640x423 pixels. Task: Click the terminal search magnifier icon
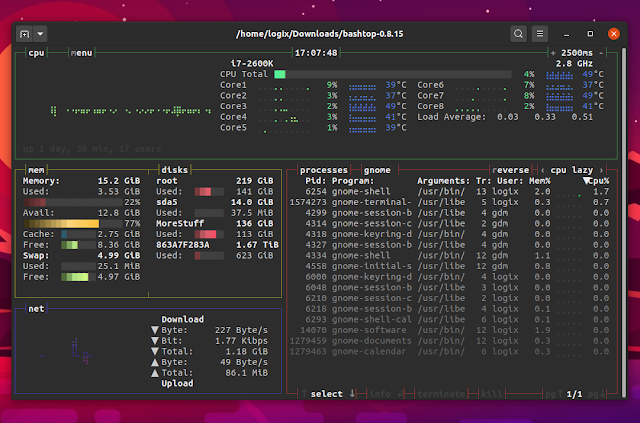pyautogui.click(x=518, y=33)
